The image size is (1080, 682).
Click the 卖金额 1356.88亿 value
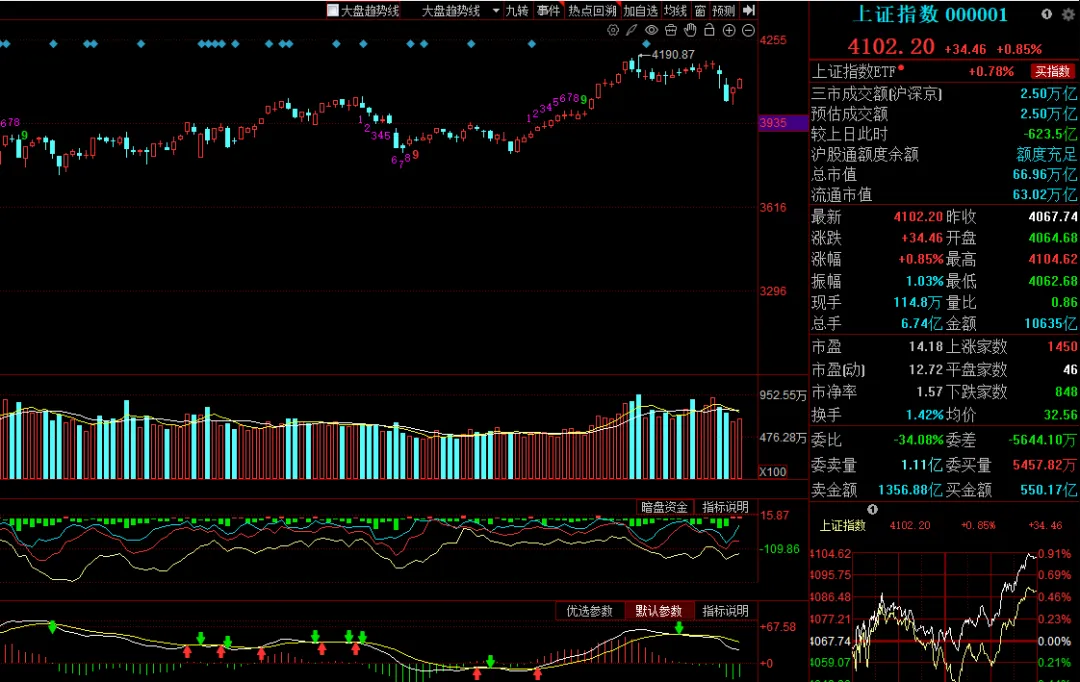click(911, 490)
